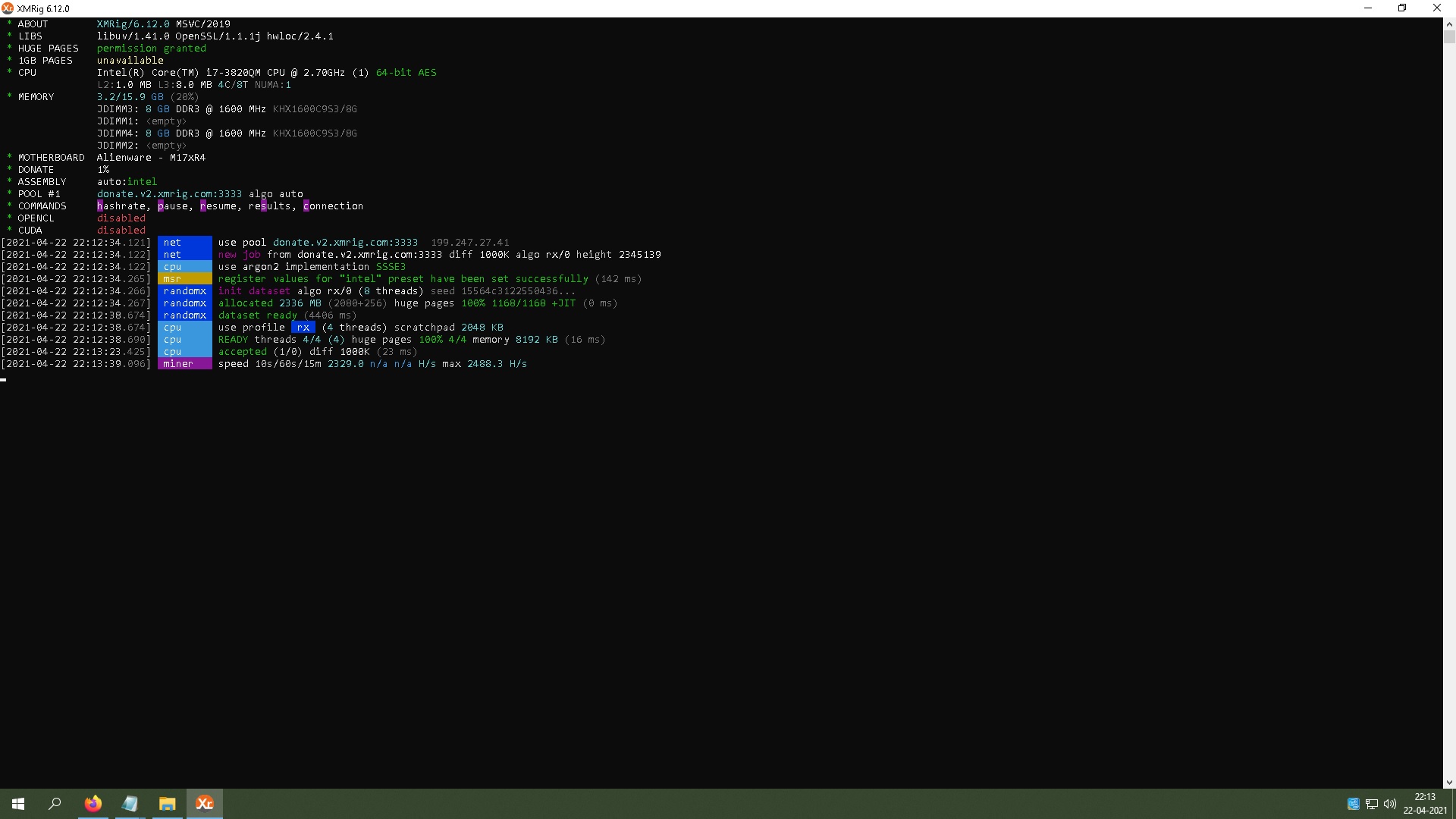Click the donate.v2.xmrig.com:3333 pool address

[x=169, y=194]
